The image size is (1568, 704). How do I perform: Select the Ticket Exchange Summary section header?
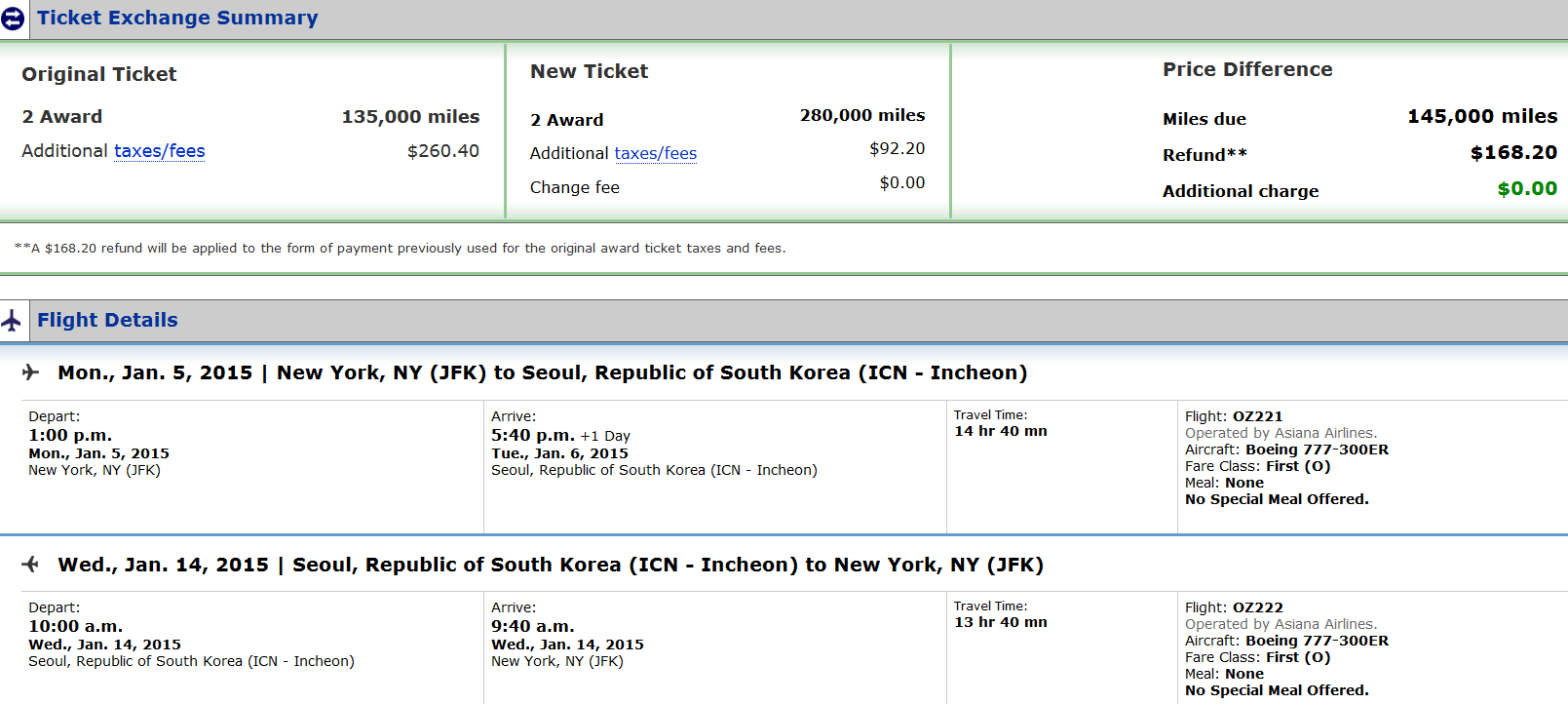point(177,19)
